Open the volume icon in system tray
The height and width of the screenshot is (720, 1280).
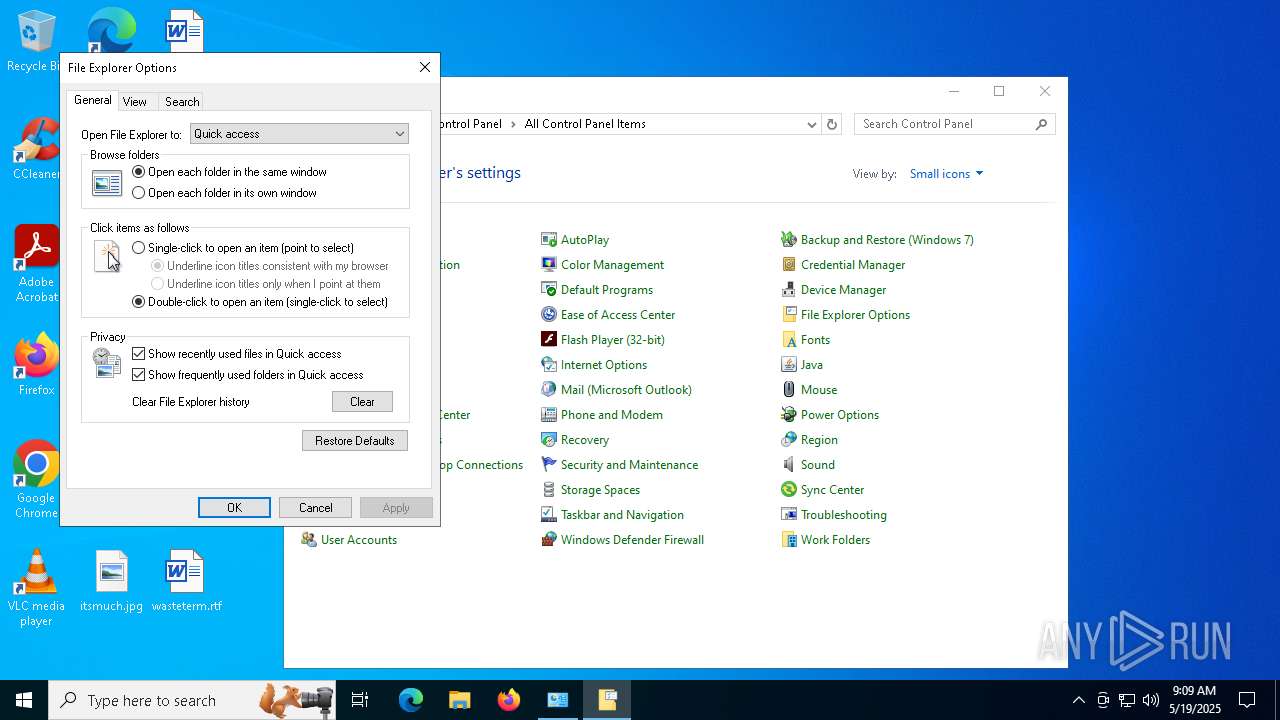(x=1151, y=700)
